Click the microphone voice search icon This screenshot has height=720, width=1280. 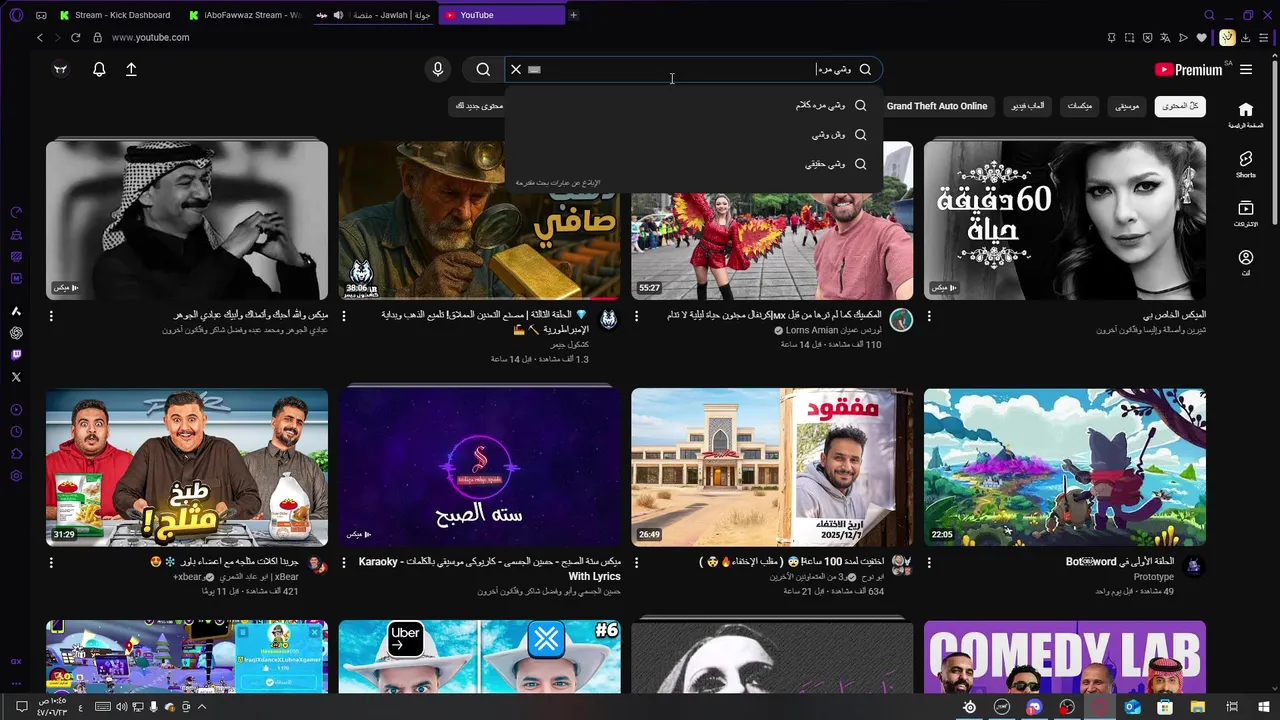437,69
